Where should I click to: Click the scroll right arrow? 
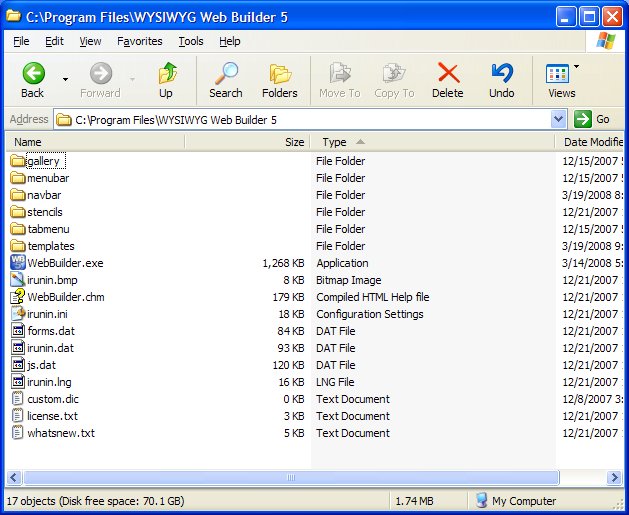[614, 477]
